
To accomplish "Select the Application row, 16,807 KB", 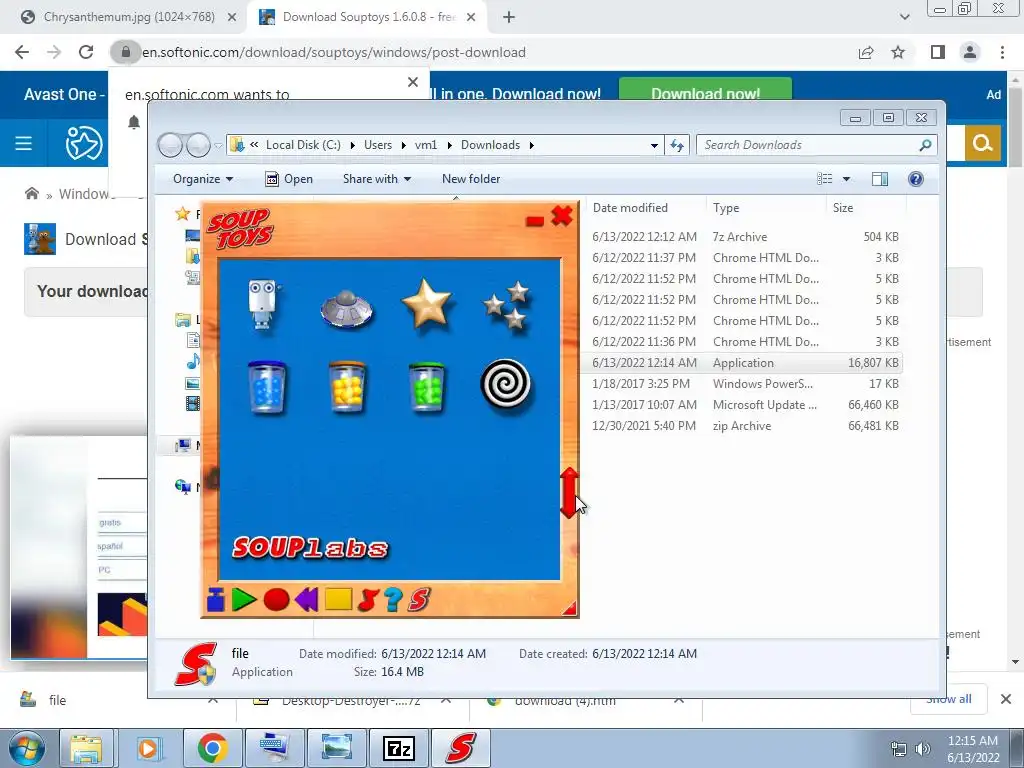I will click(744, 362).
